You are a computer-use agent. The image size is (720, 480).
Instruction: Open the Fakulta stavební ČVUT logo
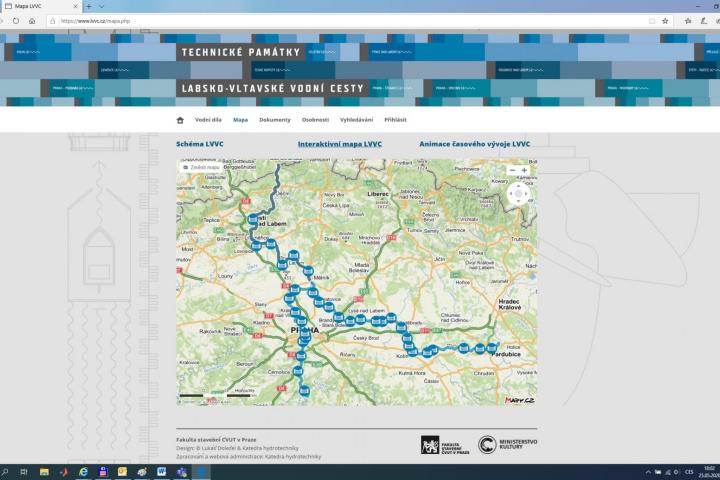[x=443, y=445]
